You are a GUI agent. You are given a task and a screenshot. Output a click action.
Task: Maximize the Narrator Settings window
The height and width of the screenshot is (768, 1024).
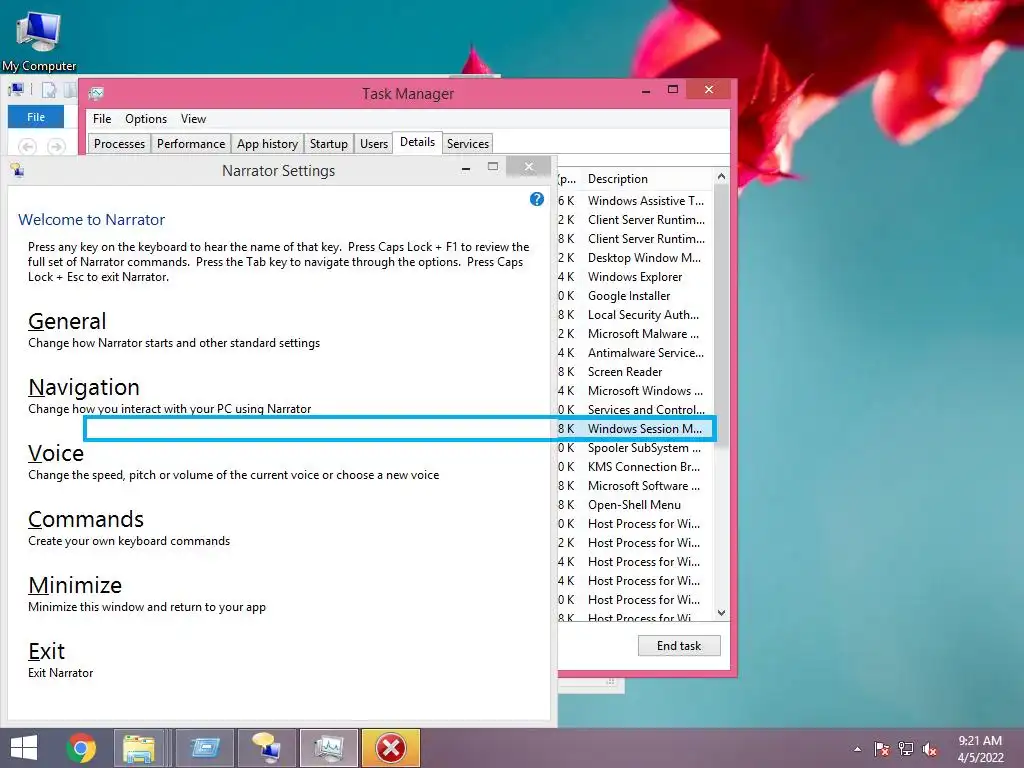click(x=493, y=167)
